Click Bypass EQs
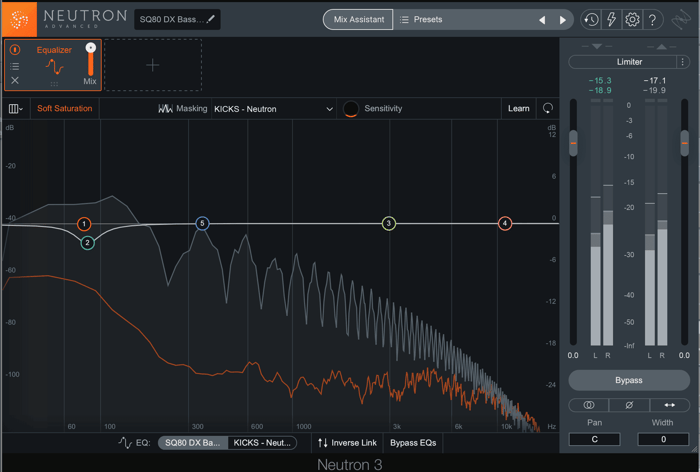This screenshot has width=700, height=472. click(x=413, y=443)
